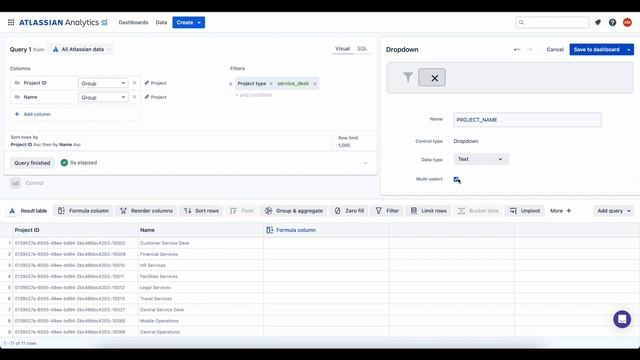Image resolution: width=640 pixels, height=360 pixels.
Task: Click the Bucket data step button
Action: point(478,211)
